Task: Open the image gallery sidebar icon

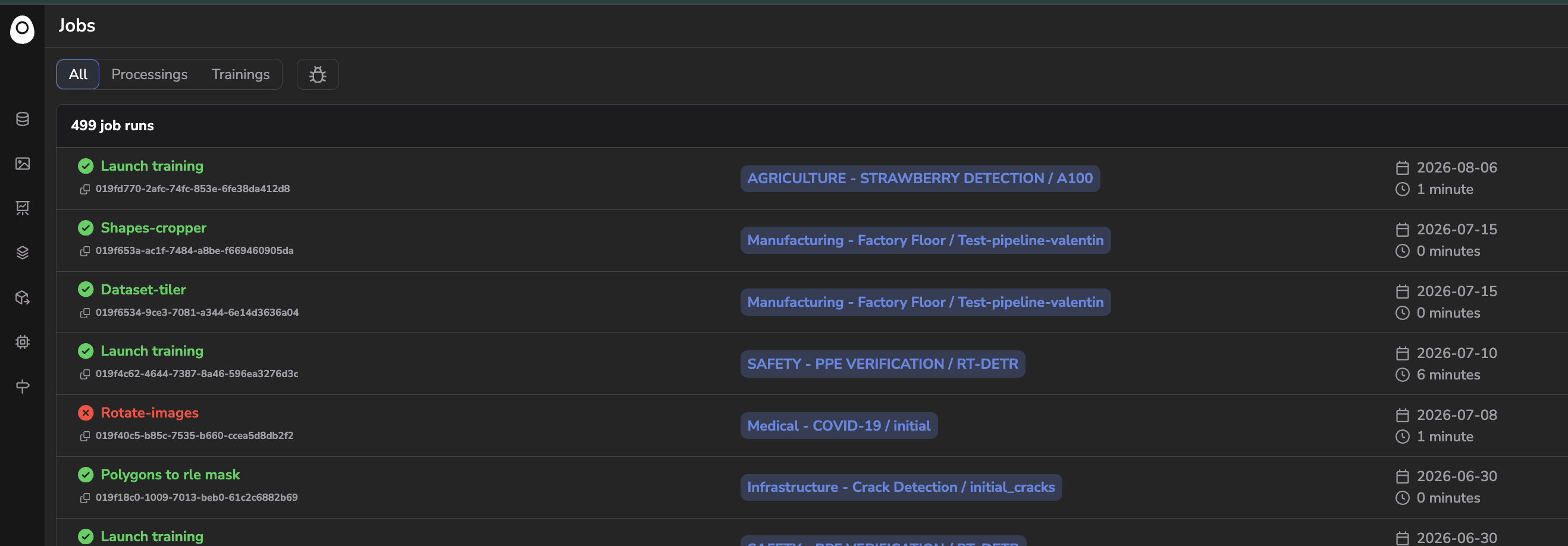Action: pos(23,164)
